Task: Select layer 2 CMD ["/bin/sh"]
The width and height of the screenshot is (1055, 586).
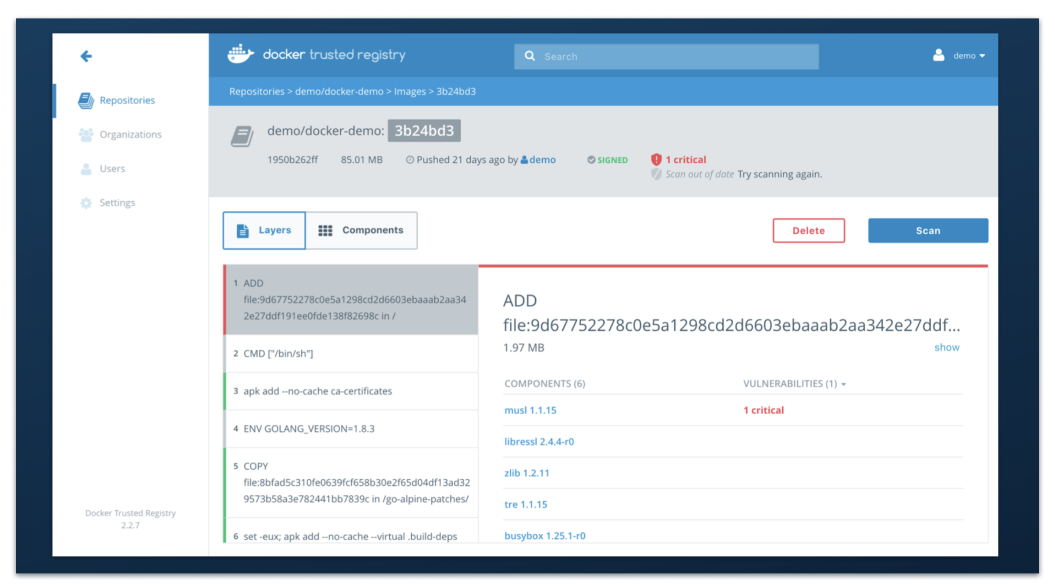Action: (x=351, y=354)
